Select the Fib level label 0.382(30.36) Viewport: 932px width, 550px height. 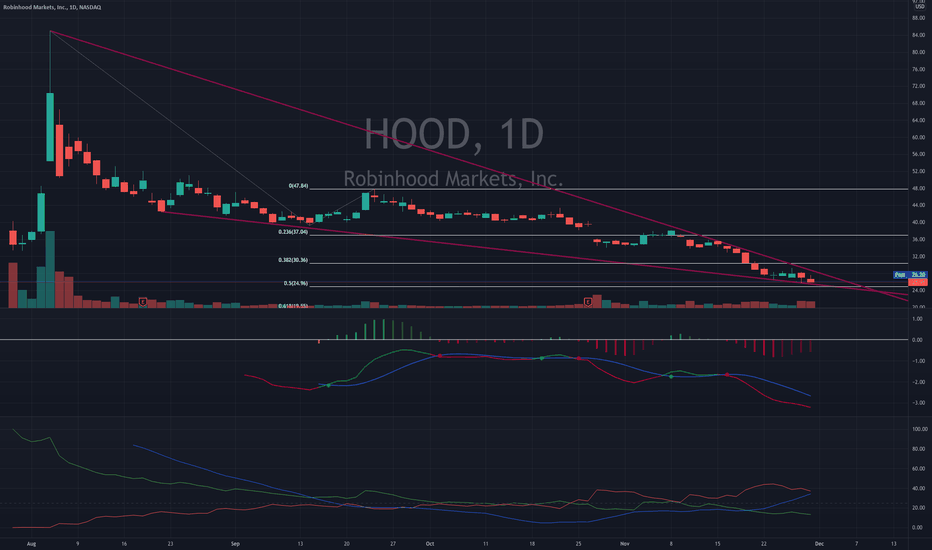pos(293,260)
